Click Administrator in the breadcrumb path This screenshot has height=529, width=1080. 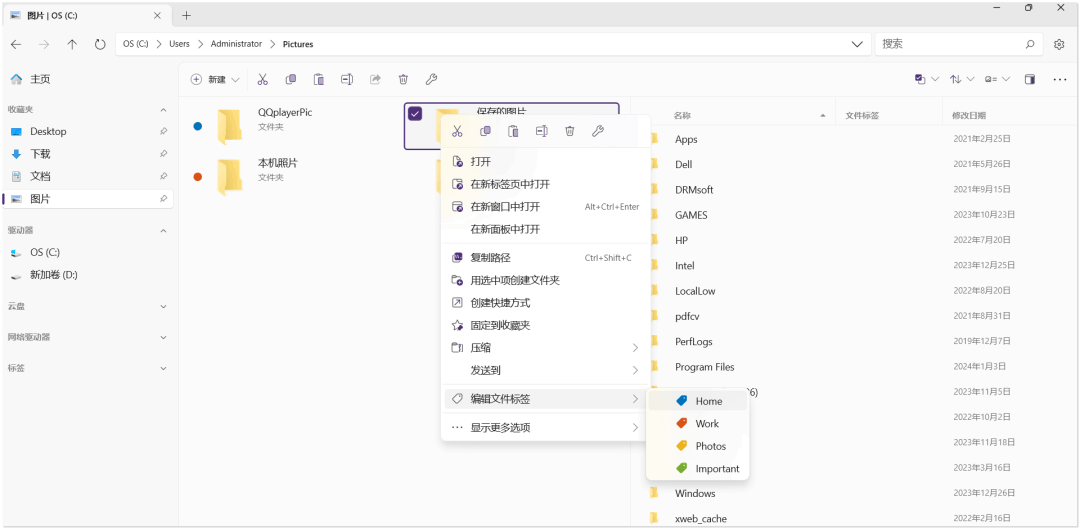pos(236,44)
